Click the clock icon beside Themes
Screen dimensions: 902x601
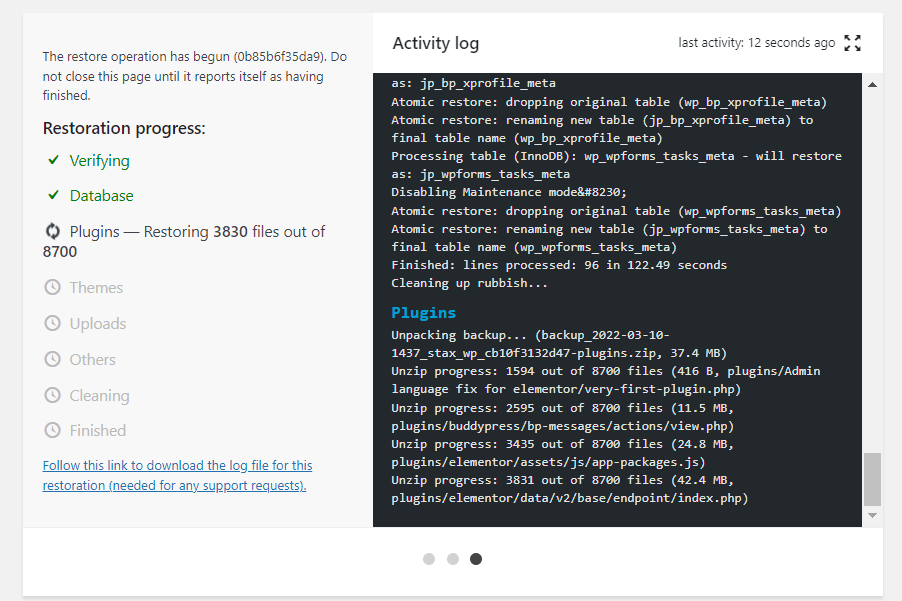pos(52,287)
